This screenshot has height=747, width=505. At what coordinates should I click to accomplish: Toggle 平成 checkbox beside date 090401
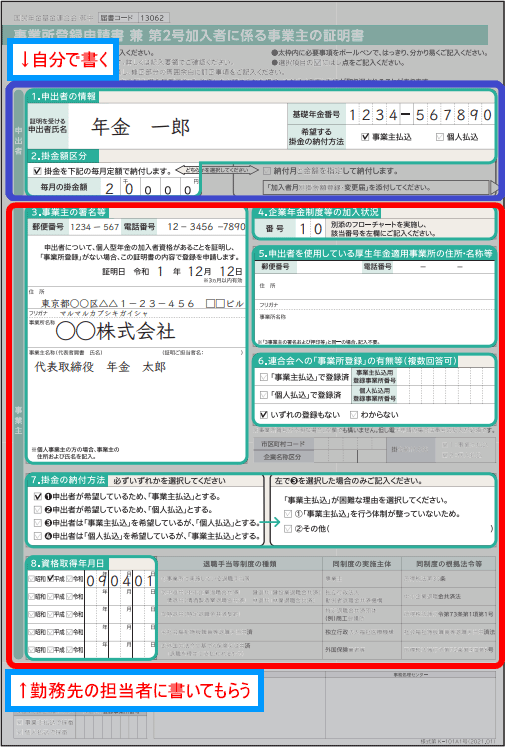[50, 579]
